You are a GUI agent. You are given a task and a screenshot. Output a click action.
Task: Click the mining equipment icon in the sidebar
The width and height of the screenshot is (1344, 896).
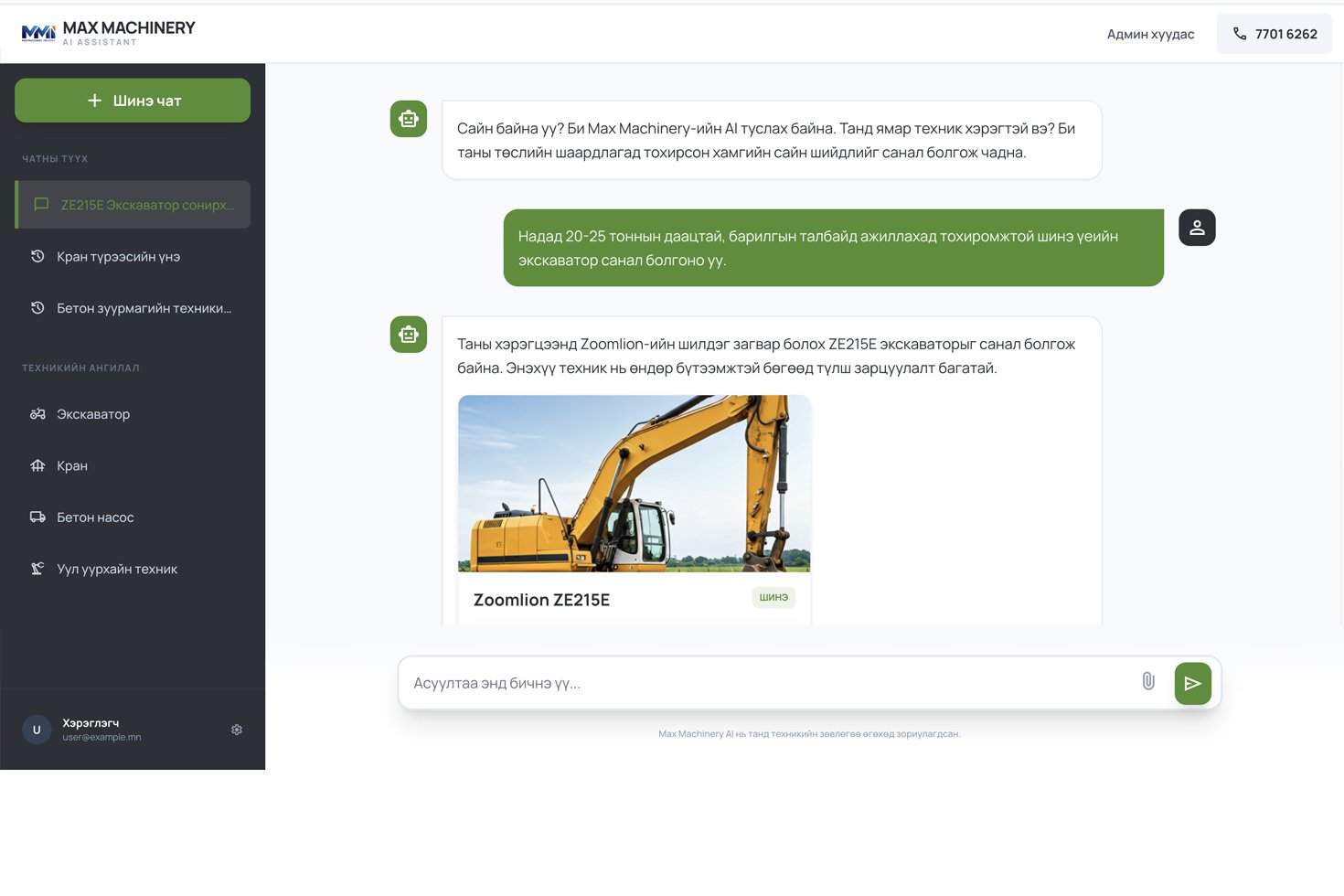click(x=37, y=569)
